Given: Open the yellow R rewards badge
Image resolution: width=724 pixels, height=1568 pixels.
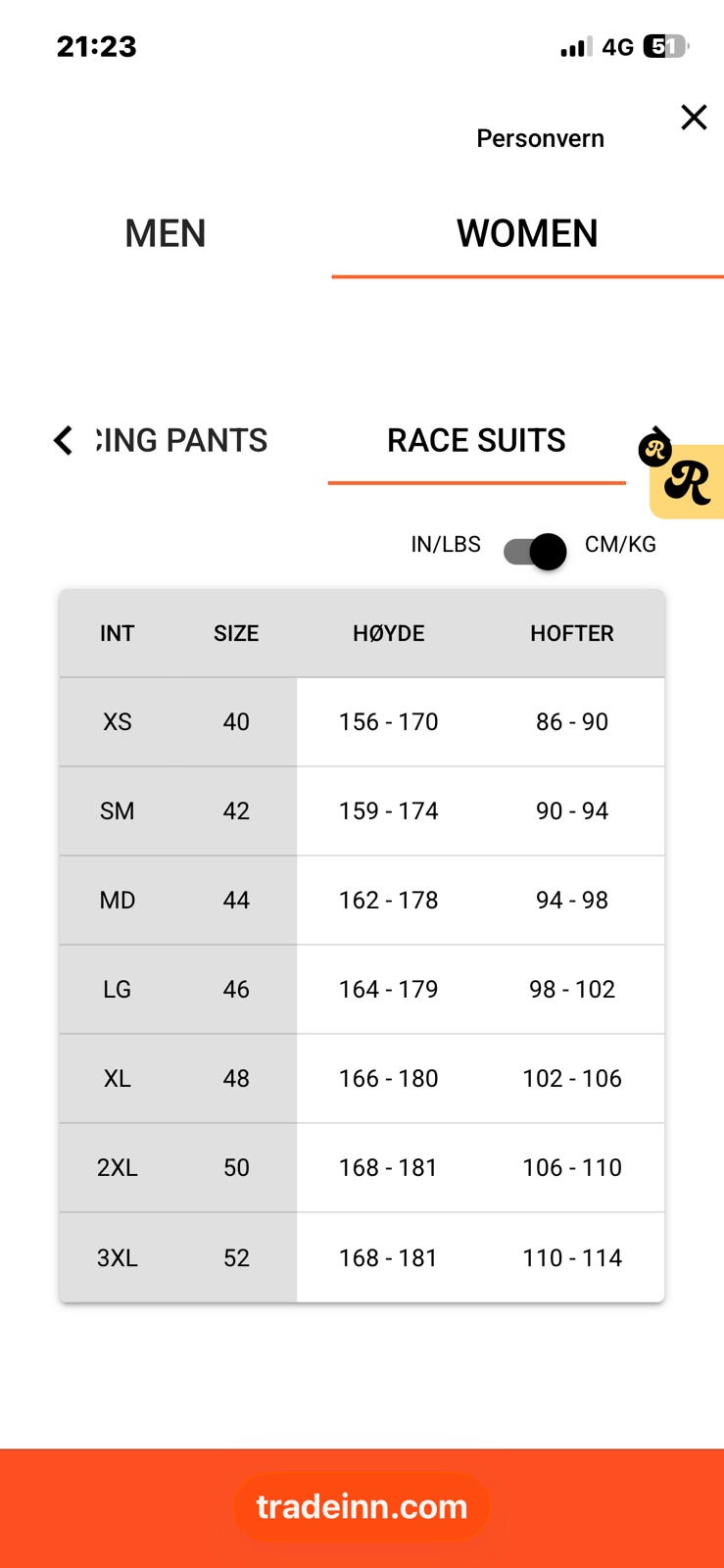Looking at the screenshot, I should point(688,481).
